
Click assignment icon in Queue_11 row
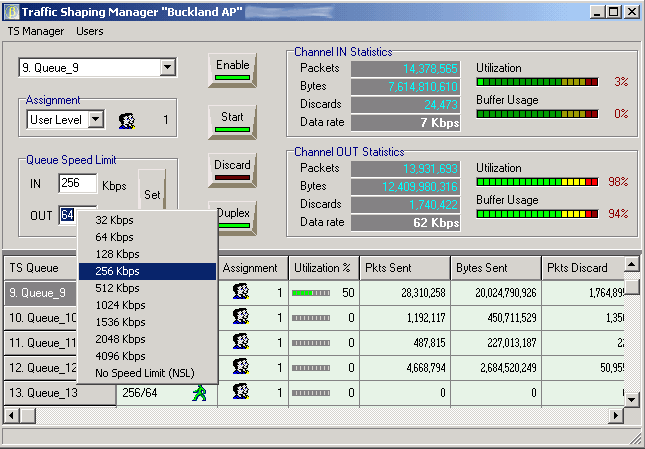point(240,341)
